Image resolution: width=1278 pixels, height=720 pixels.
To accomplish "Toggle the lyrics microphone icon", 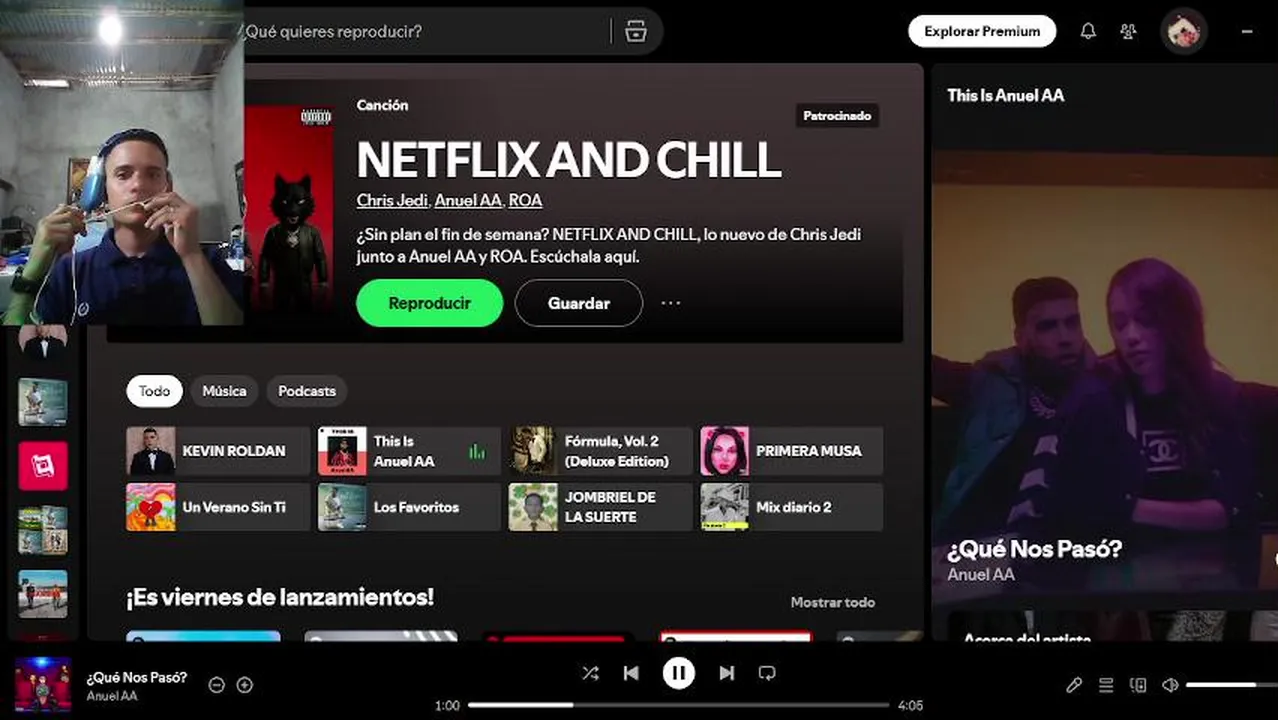I will point(1074,685).
